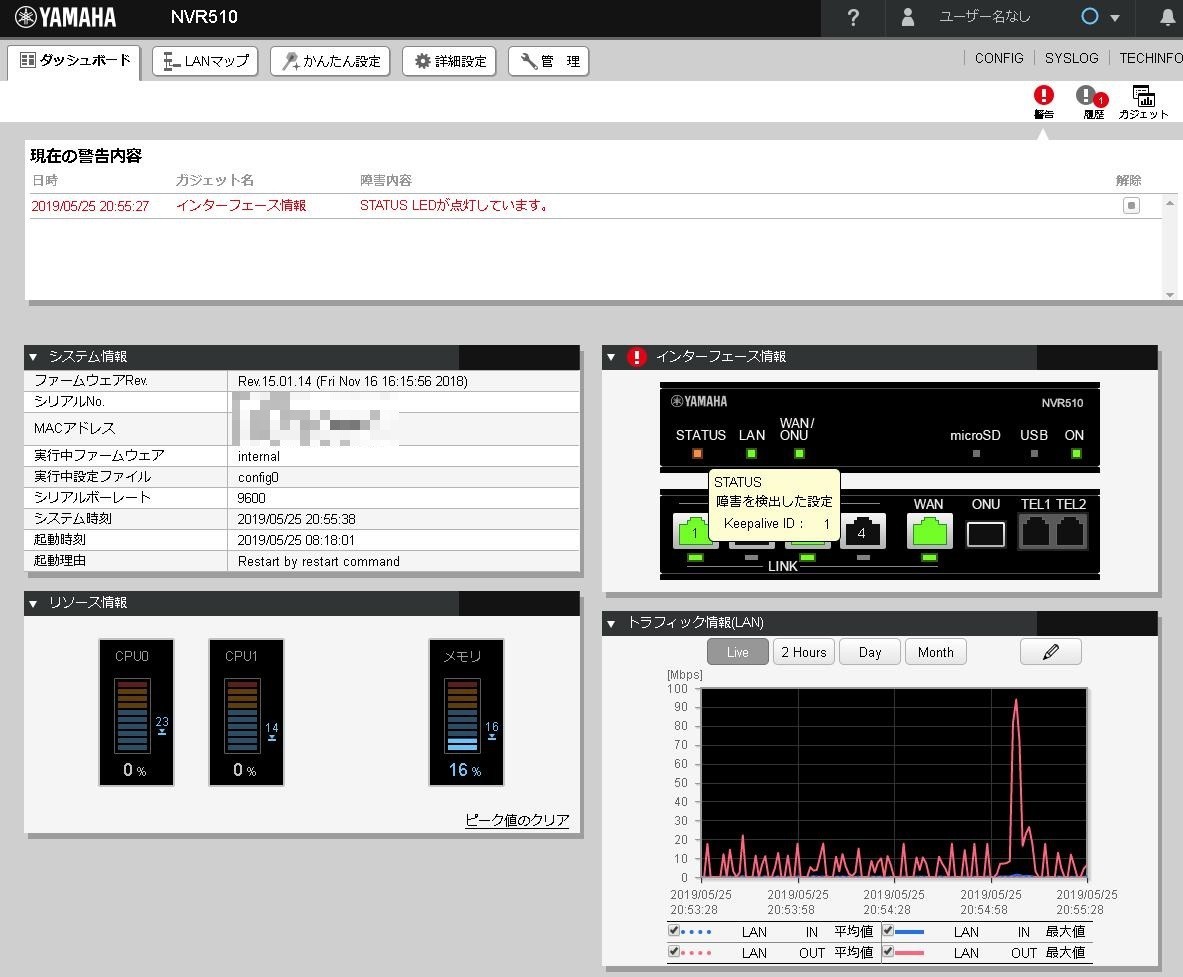Click the USB LED indicator
This screenshot has width=1183, height=977.
tap(1034, 453)
